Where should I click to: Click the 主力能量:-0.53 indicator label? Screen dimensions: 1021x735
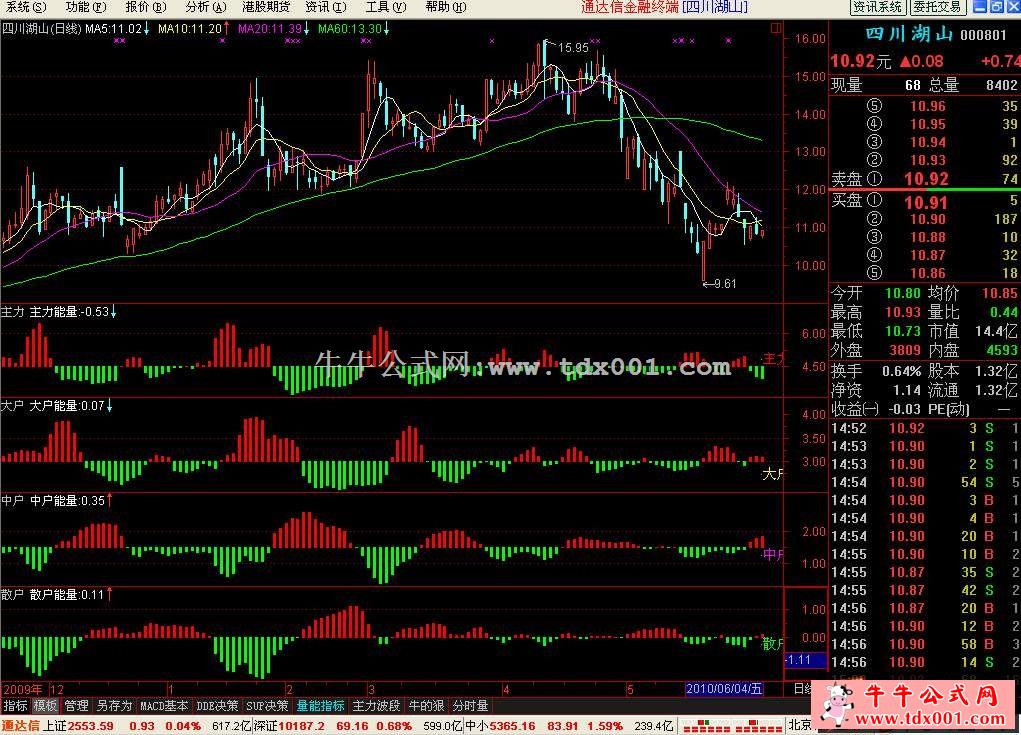click(x=69, y=312)
